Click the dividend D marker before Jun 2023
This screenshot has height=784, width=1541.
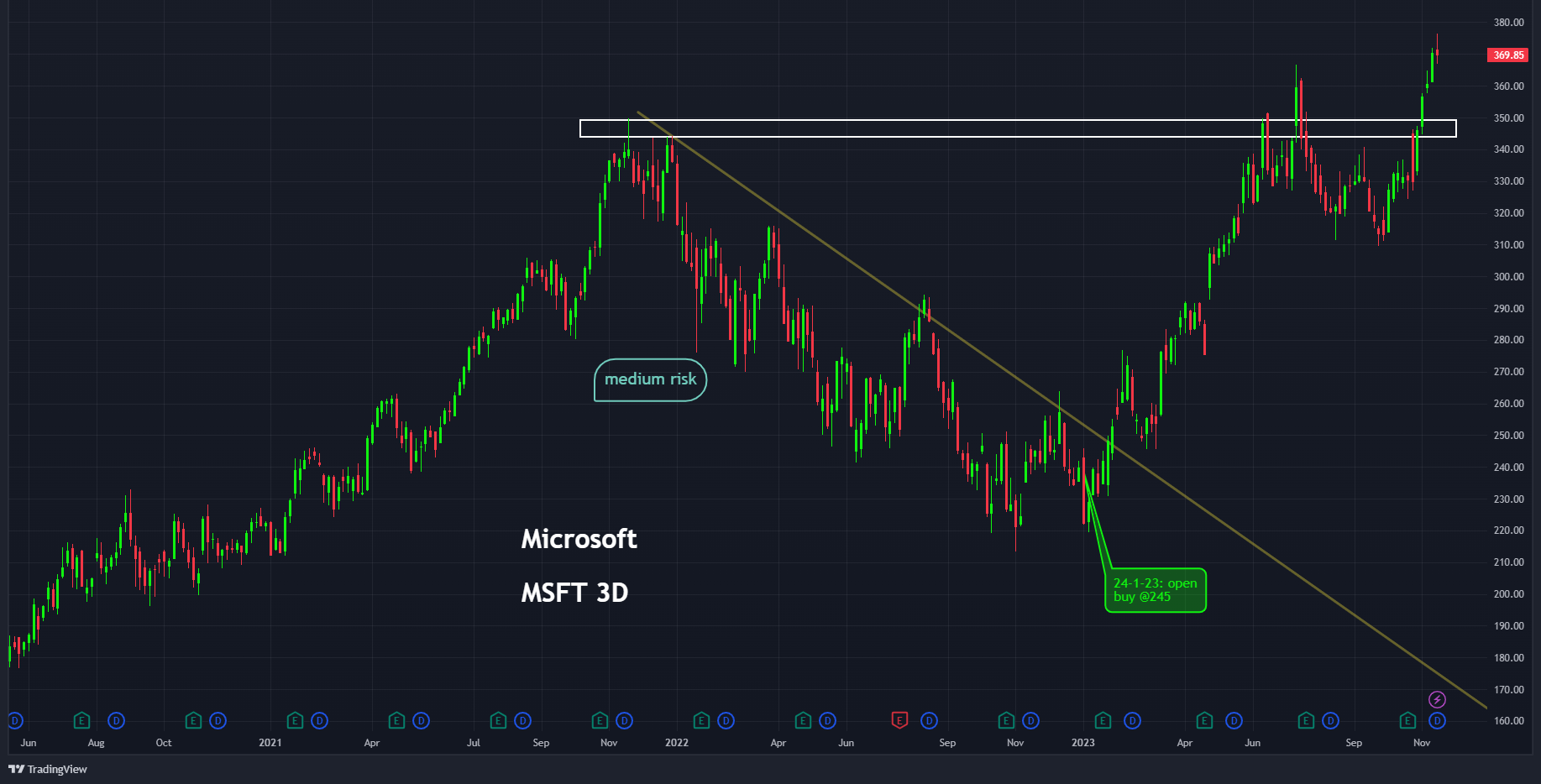1234,720
